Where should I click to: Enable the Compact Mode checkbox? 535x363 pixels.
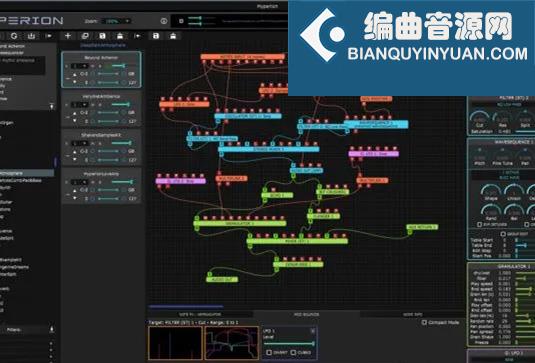point(424,322)
